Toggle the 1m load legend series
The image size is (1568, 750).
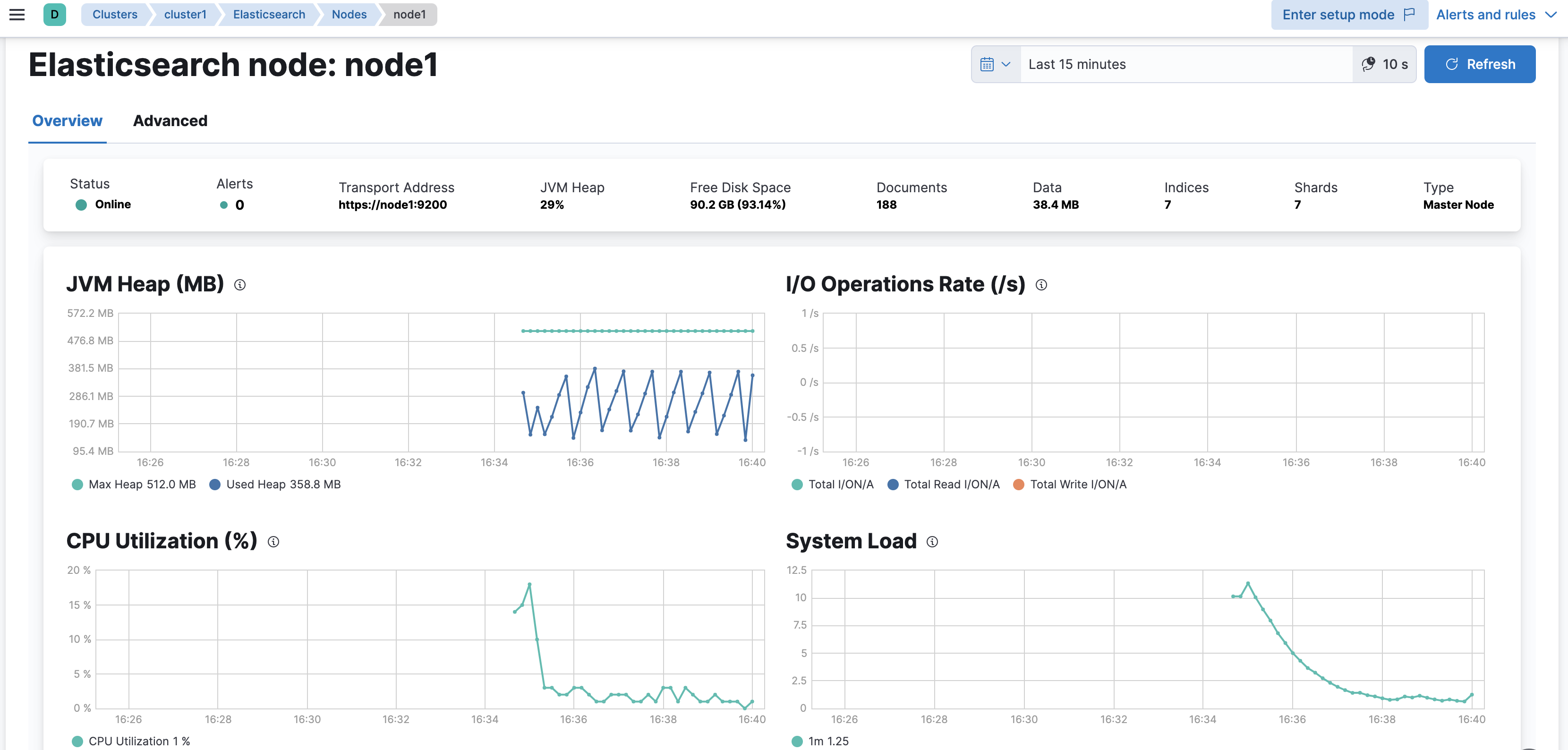(x=820, y=741)
